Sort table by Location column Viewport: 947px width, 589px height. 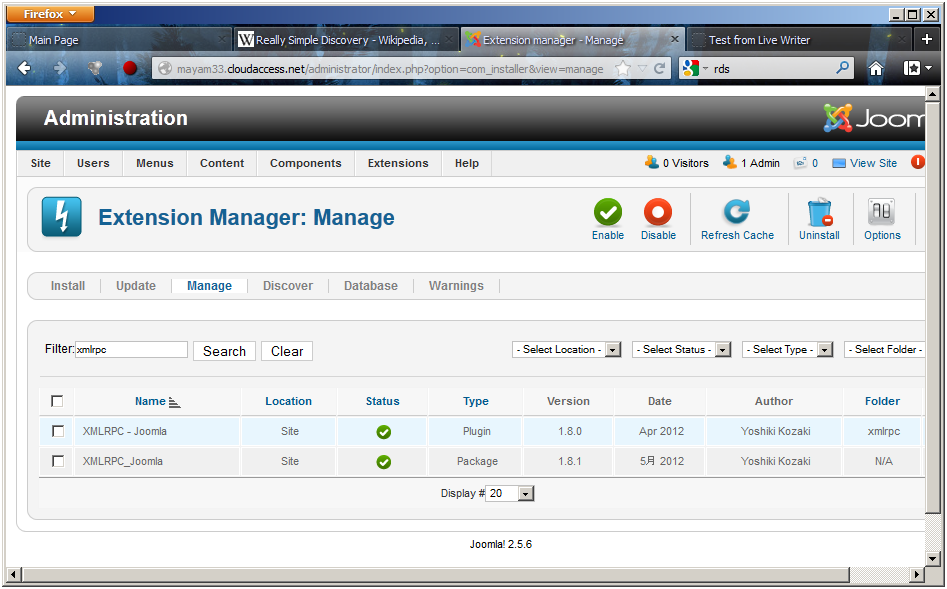coord(289,401)
